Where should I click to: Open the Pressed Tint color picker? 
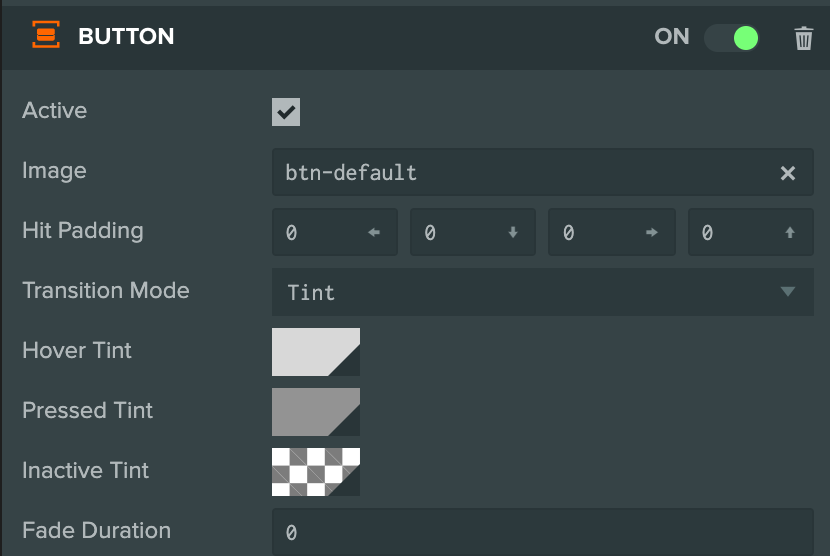[316, 412]
